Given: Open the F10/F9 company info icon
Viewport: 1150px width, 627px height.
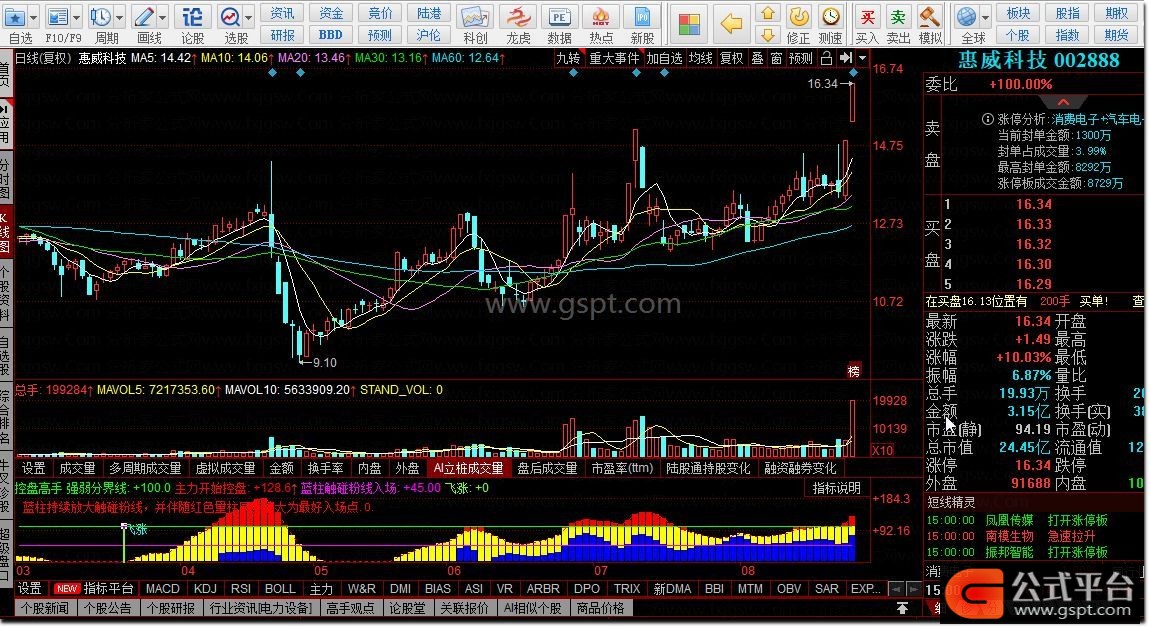Looking at the screenshot, I should click(57, 16).
